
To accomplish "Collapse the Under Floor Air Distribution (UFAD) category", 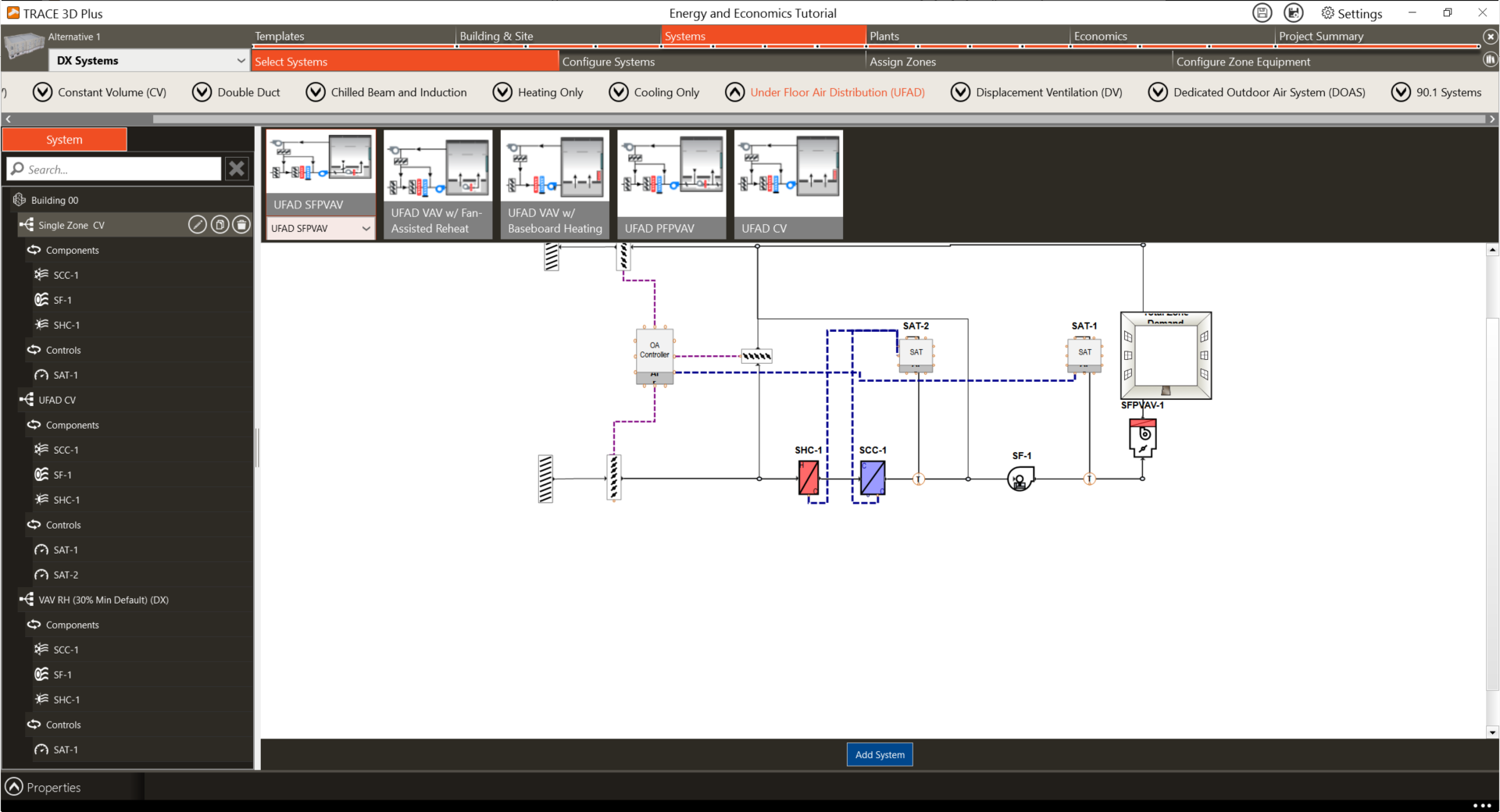I will [x=735, y=92].
